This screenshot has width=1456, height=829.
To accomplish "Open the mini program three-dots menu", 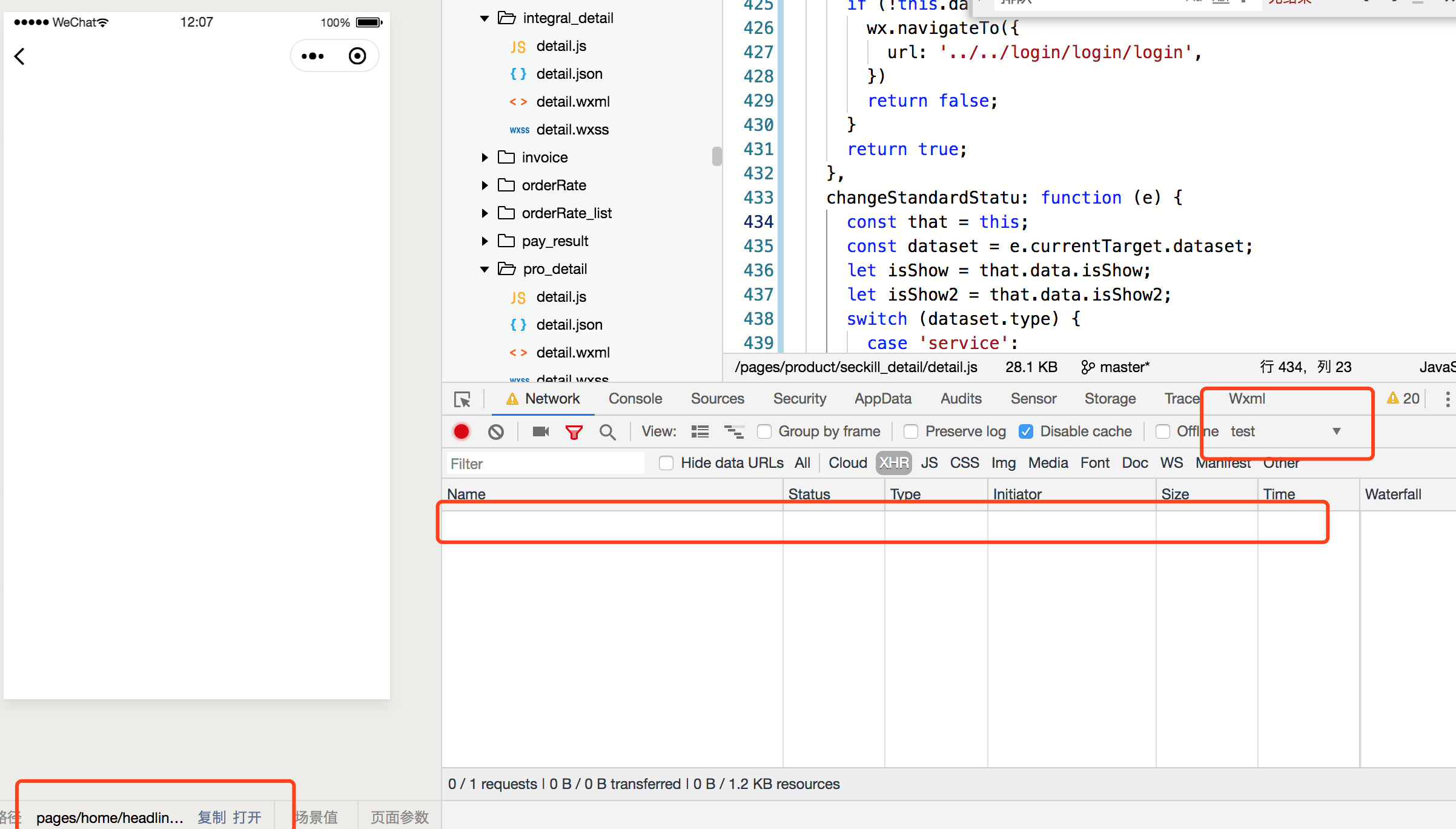I will click(313, 56).
